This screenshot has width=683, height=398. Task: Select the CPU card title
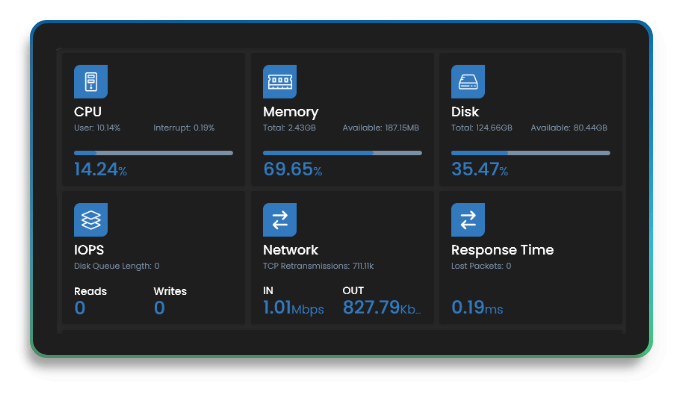pos(88,112)
